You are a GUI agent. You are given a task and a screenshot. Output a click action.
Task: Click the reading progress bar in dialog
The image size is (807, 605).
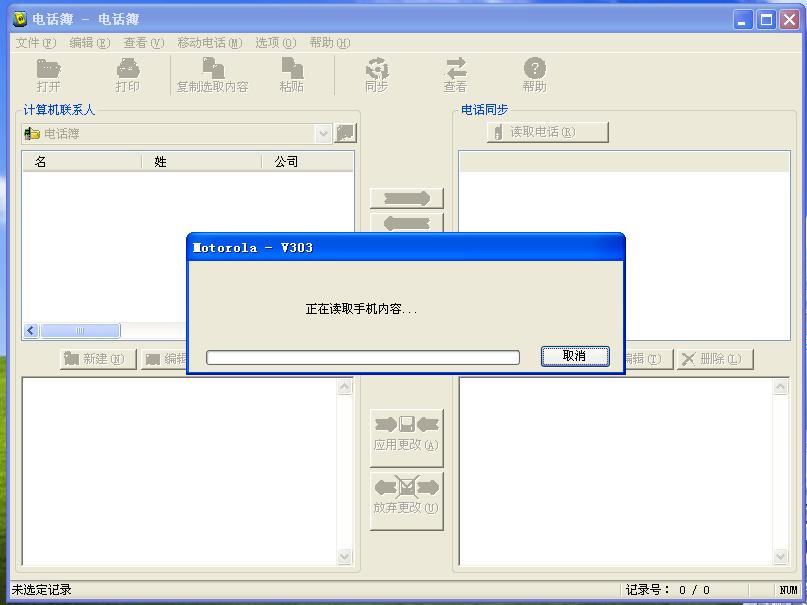(362, 357)
